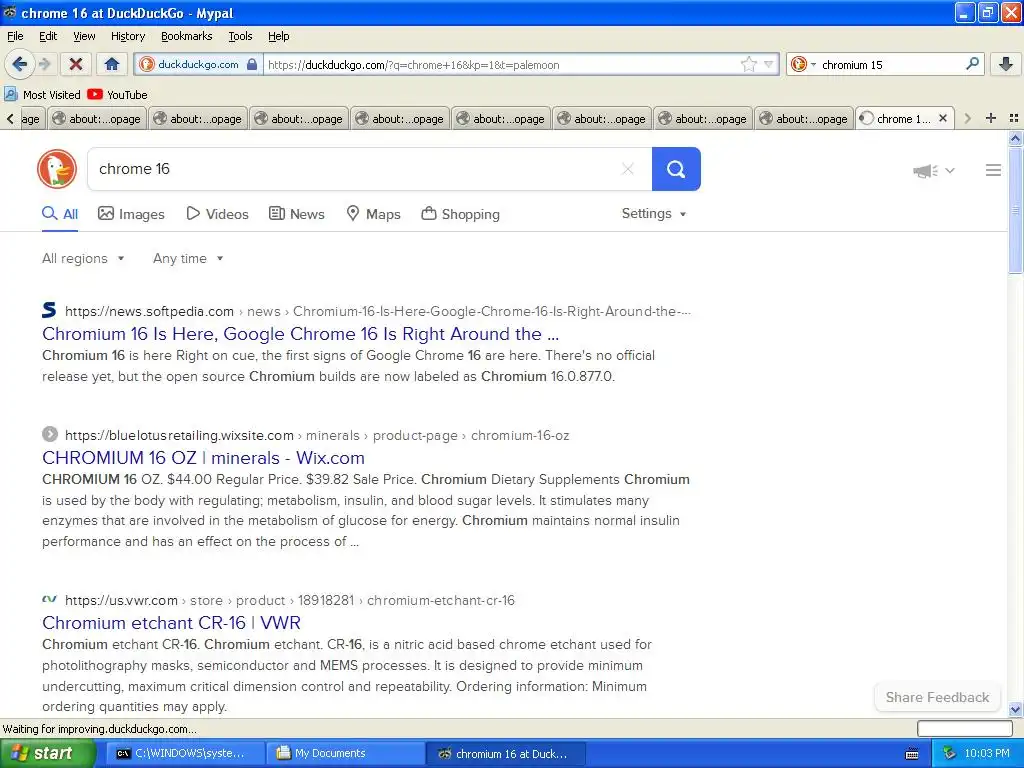Close the chrome 1... tab
The width and height of the screenshot is (1024, 768).
(x=942, y=118)
